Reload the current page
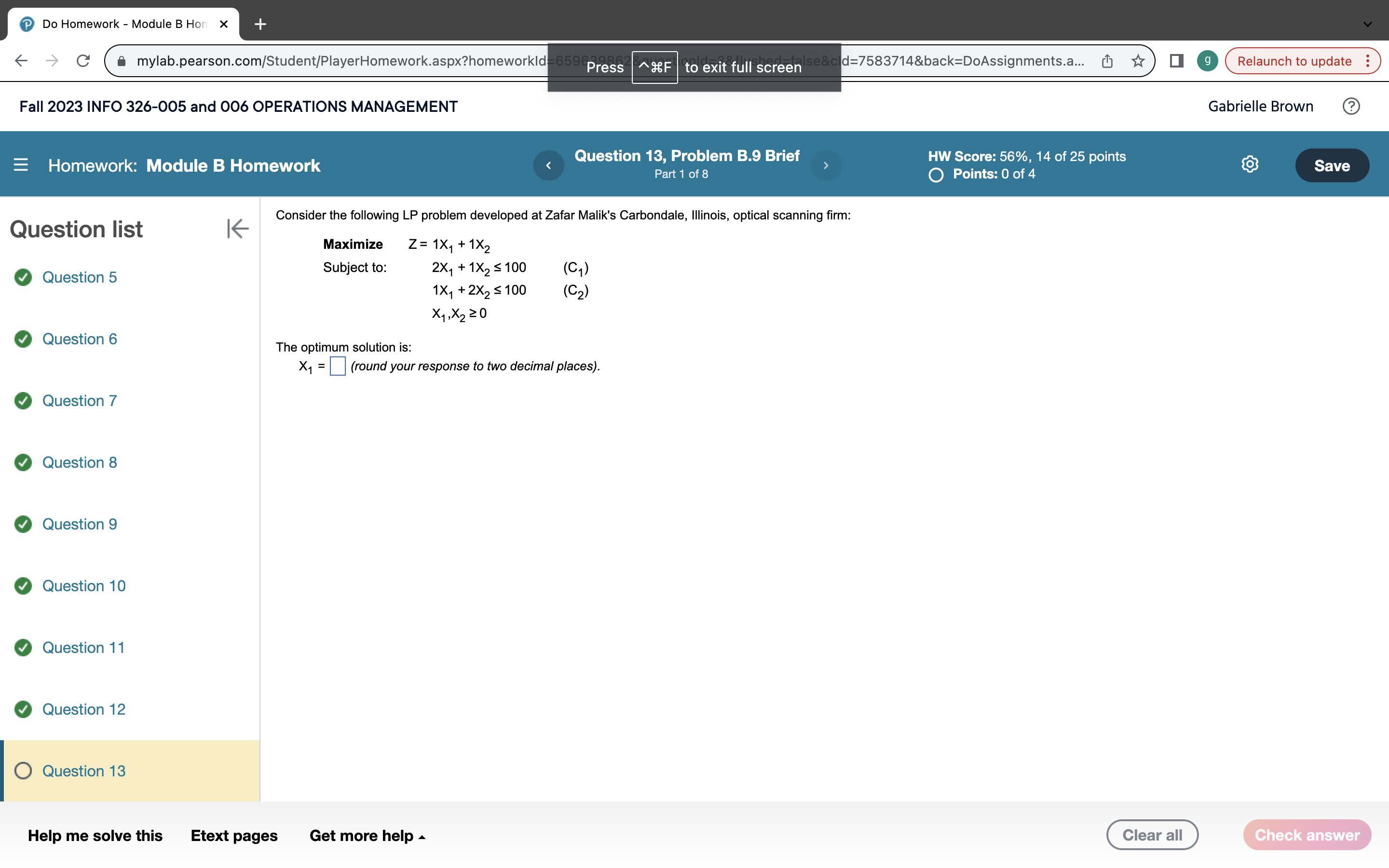This screenshot has width=1389, height=868. coord(82,60)
